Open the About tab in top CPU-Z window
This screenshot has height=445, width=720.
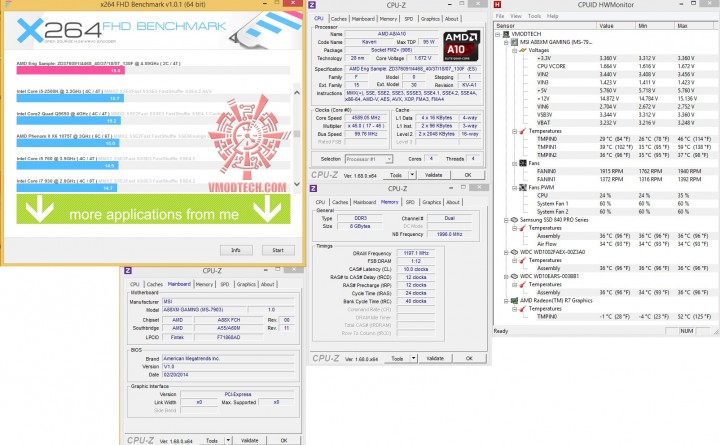point(452,19)
